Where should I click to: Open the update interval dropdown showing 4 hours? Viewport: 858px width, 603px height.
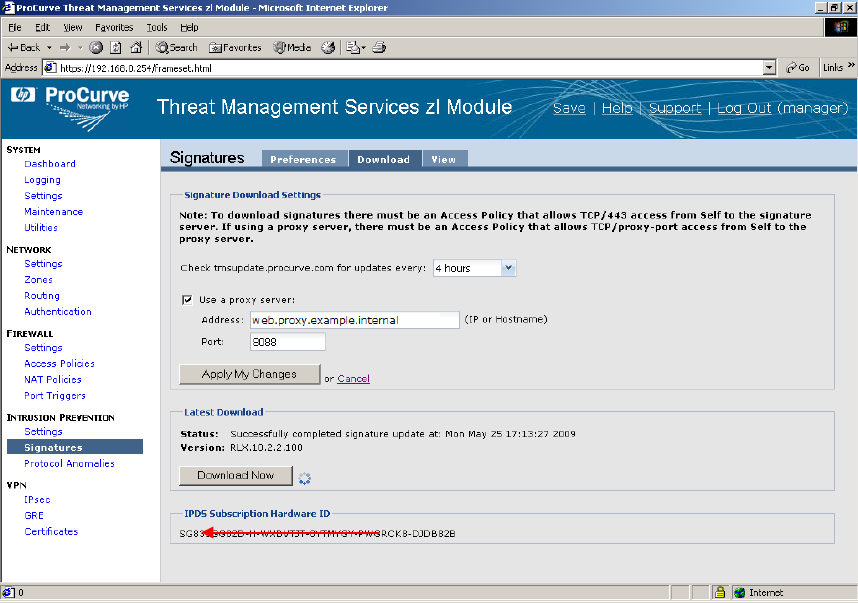[474, 268]
